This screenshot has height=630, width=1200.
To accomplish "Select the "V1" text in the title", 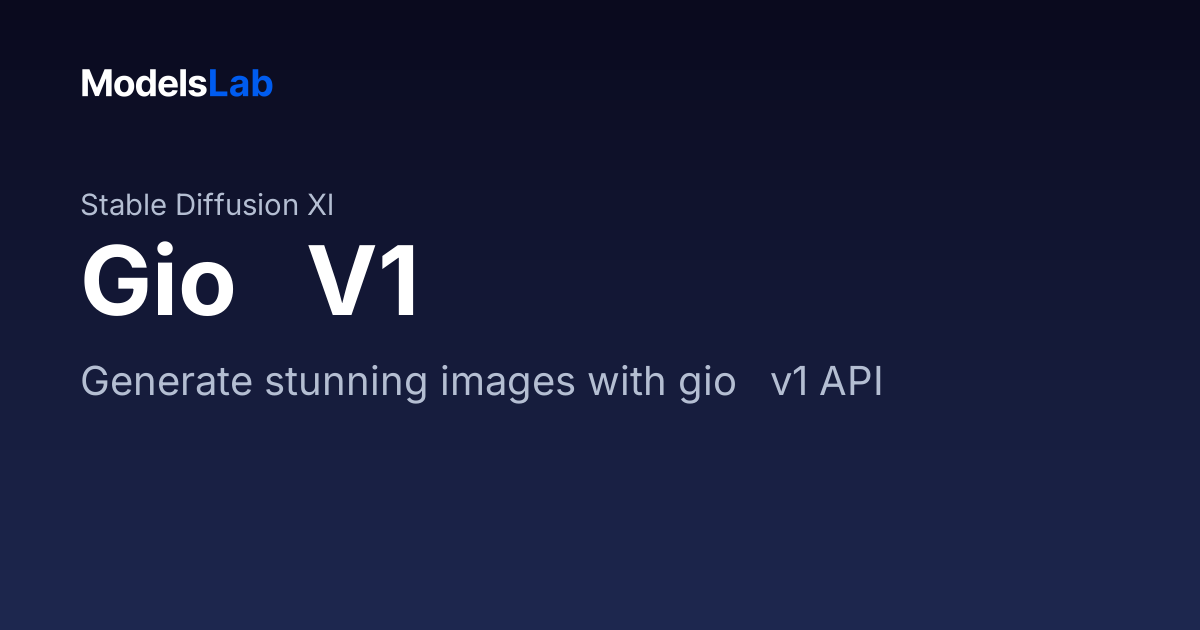I will tap(364, 283).
